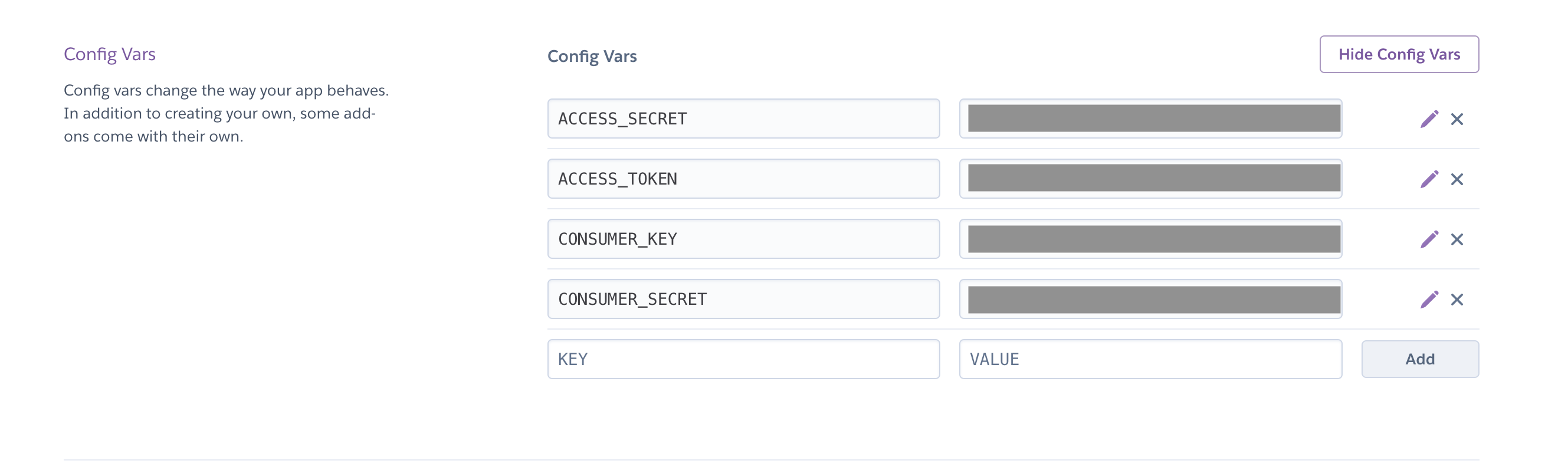
Task: Click the redacted ACCESS_TOKEN value field
Action: click(1150, 179)
